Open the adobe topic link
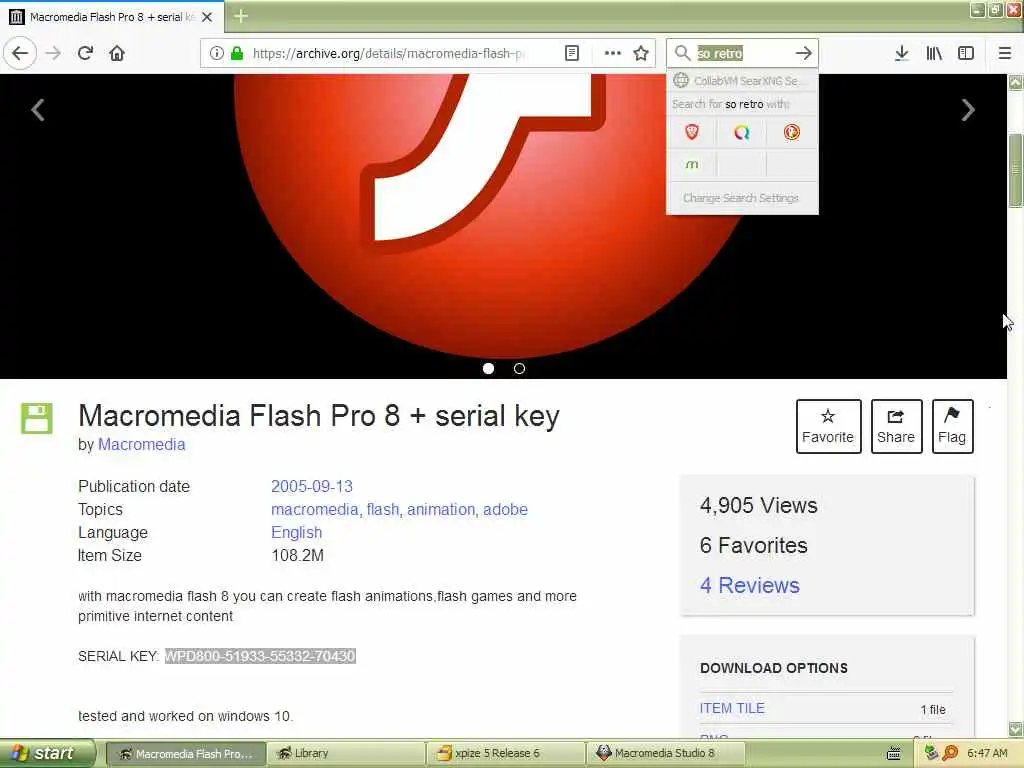 coord(505,509)
